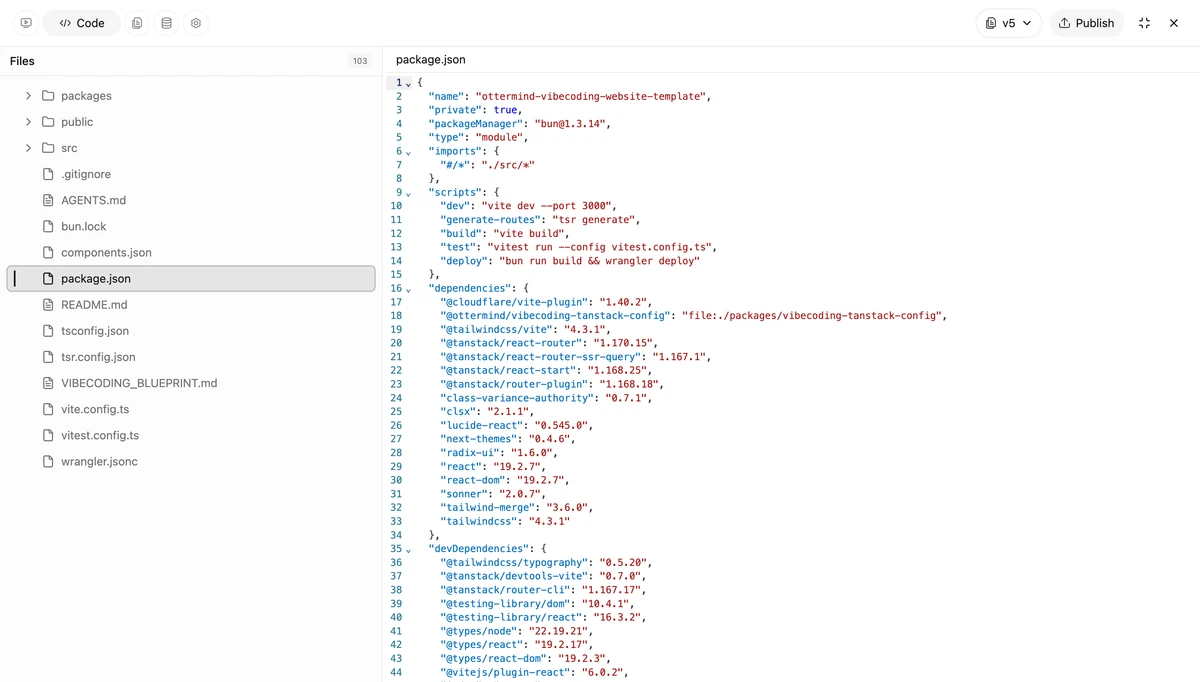
Task: Click the package.json editor title
Action: click(x=430, y=60)
